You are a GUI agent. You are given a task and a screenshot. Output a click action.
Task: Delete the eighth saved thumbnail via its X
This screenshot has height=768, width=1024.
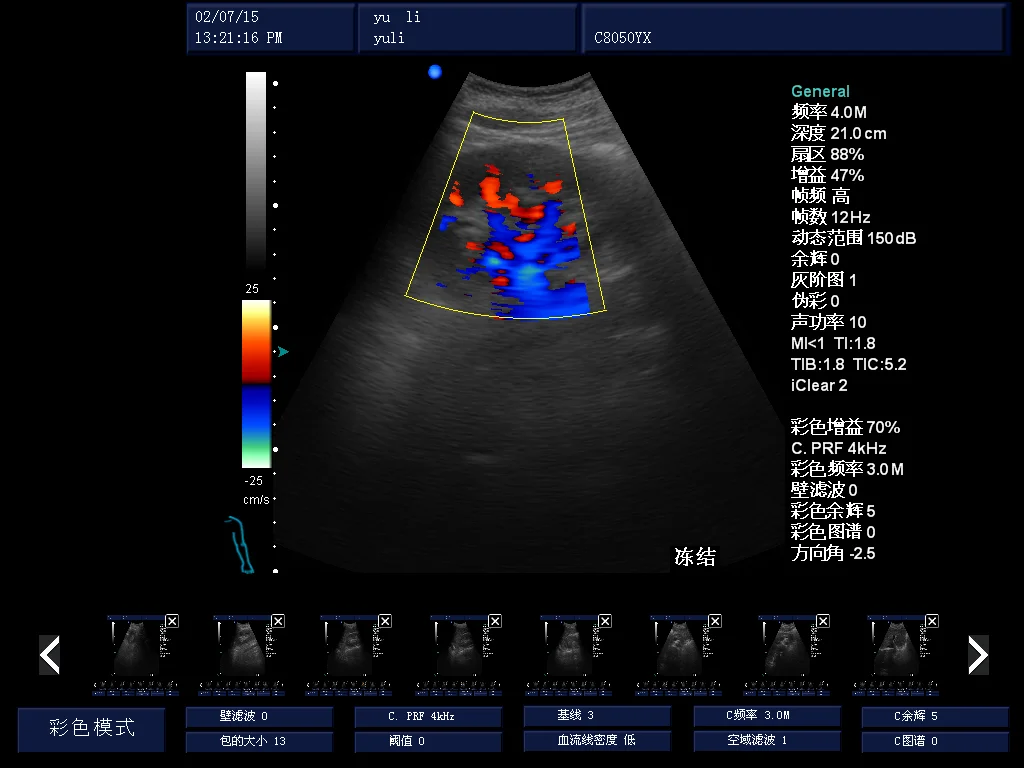[x=932, y=621]
